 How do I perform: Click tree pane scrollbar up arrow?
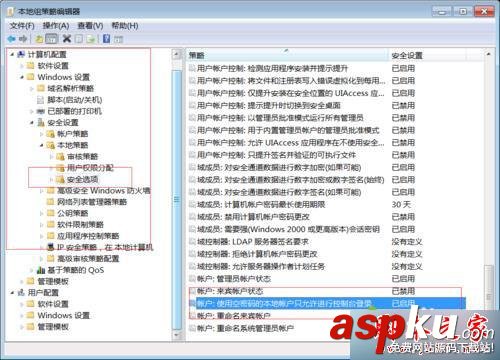click(x=177, y=55)
